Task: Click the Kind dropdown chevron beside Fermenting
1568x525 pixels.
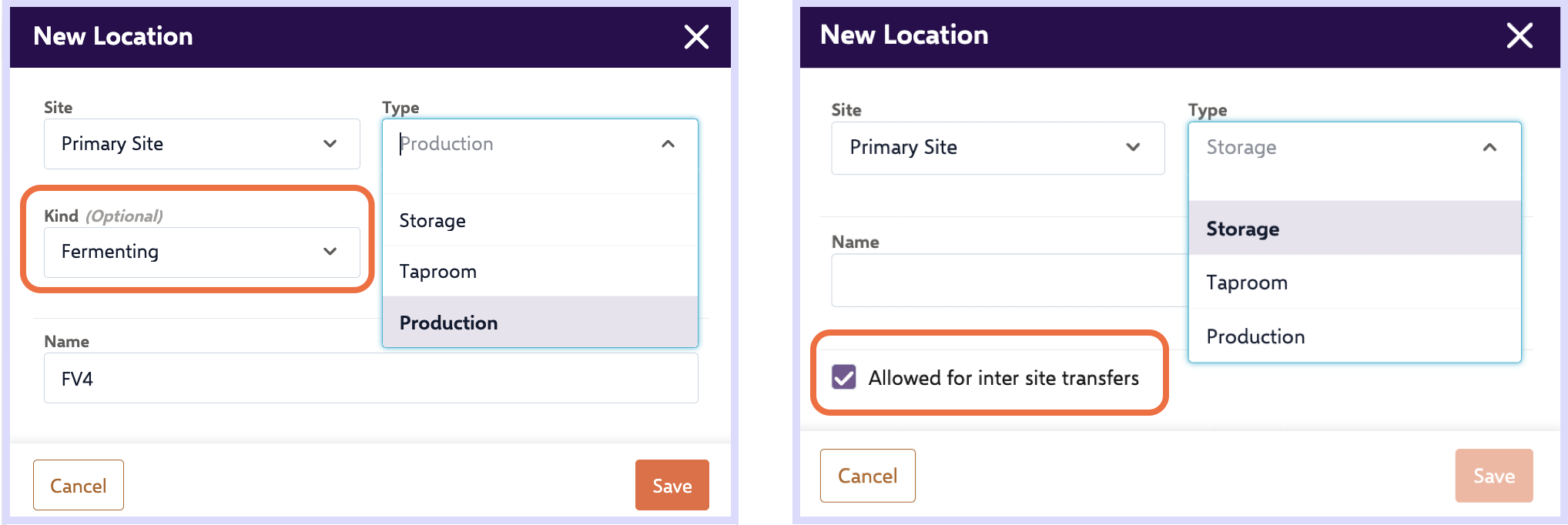Action: 331,252
